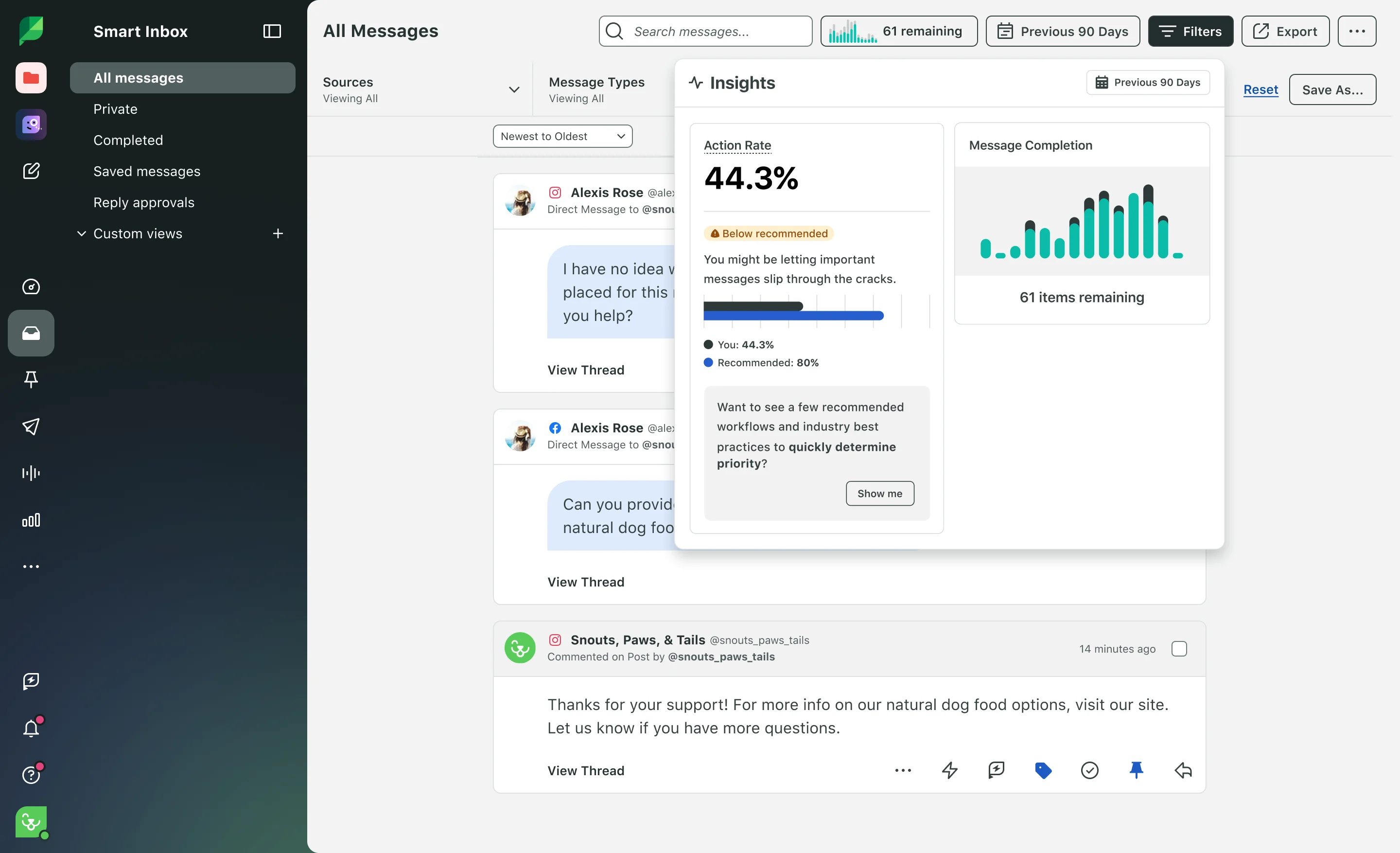
Task: Open the Saved messages view
Action: click(147, 171)
